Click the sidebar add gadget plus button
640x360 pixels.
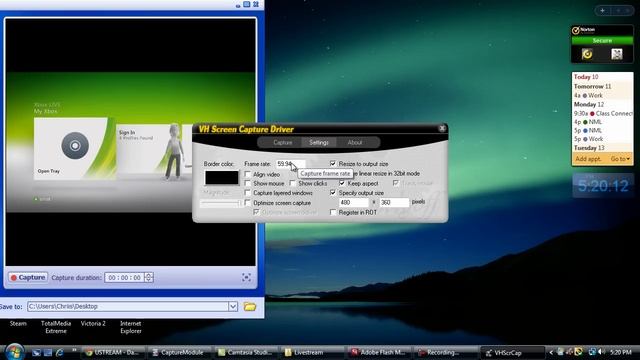[602, 11]
